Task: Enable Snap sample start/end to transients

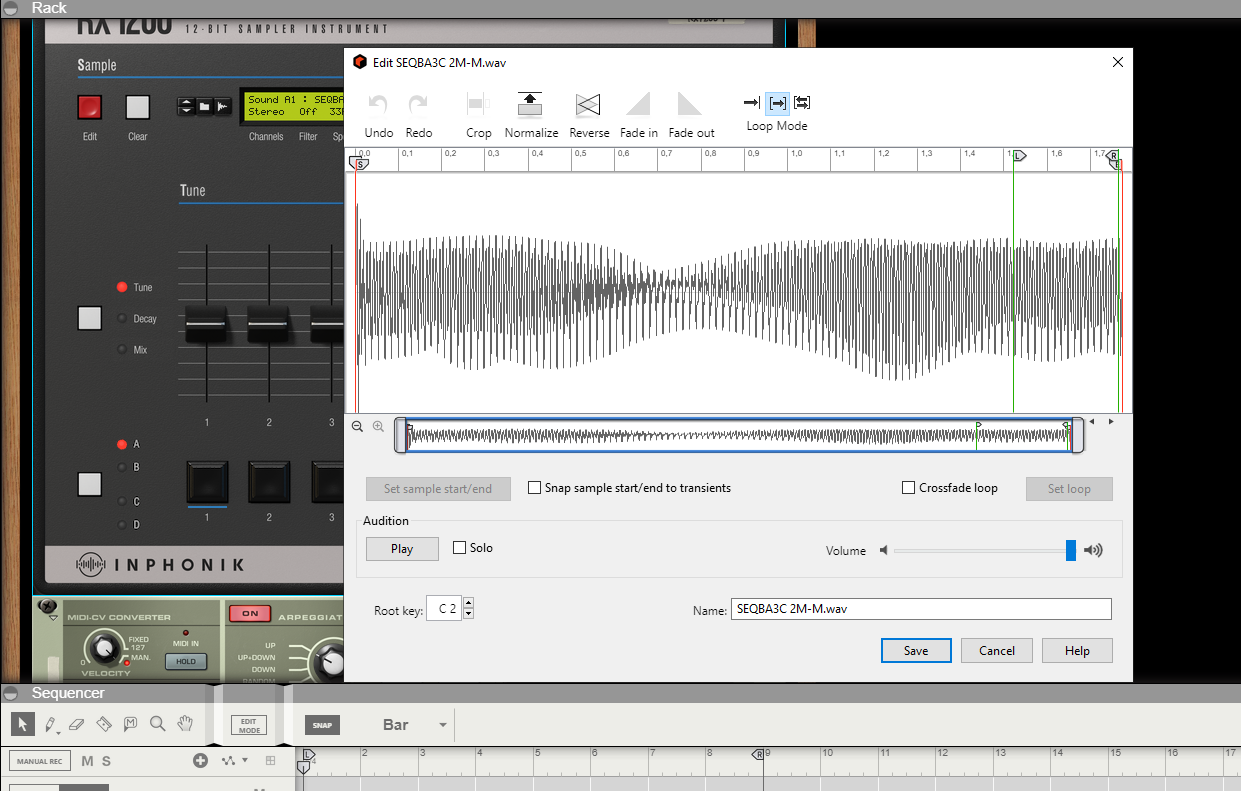Action: [x=535, y=488]
